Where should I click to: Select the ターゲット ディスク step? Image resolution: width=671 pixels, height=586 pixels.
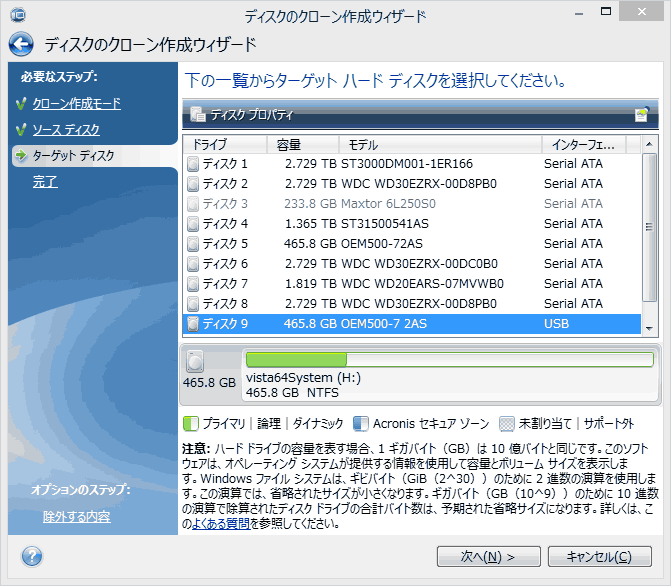[73, 155]
